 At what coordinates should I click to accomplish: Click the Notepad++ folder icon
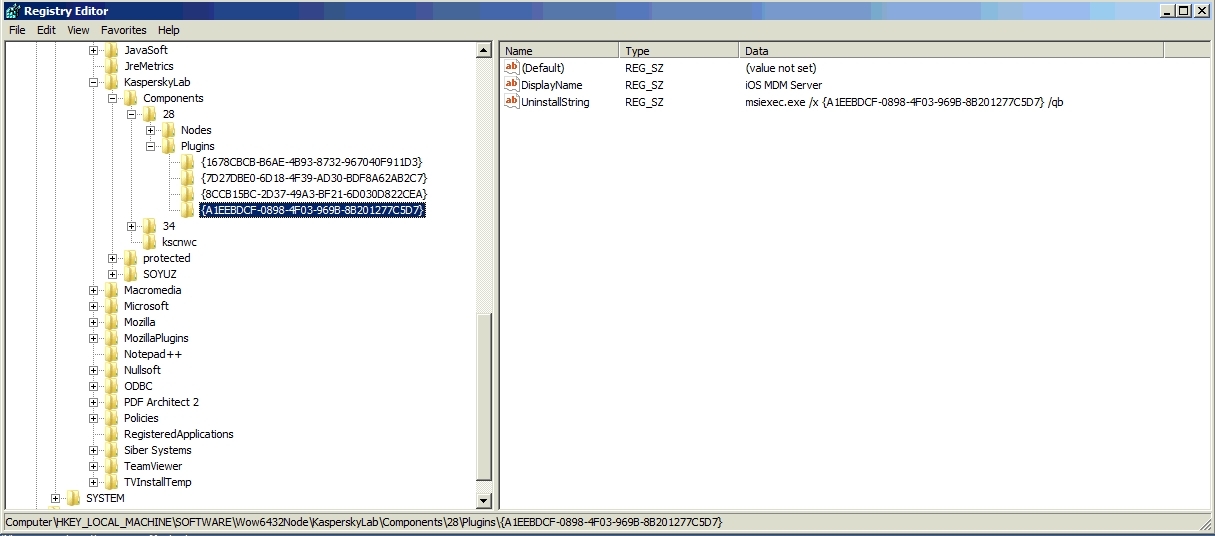coord(111,354)
